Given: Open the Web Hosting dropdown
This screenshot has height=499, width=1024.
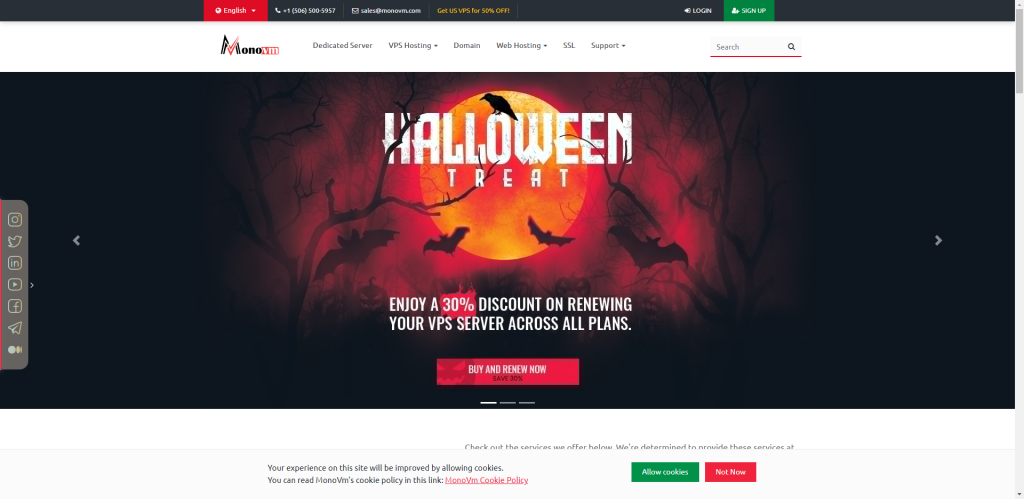Looking at the screenshot, I should coord(521,46).
